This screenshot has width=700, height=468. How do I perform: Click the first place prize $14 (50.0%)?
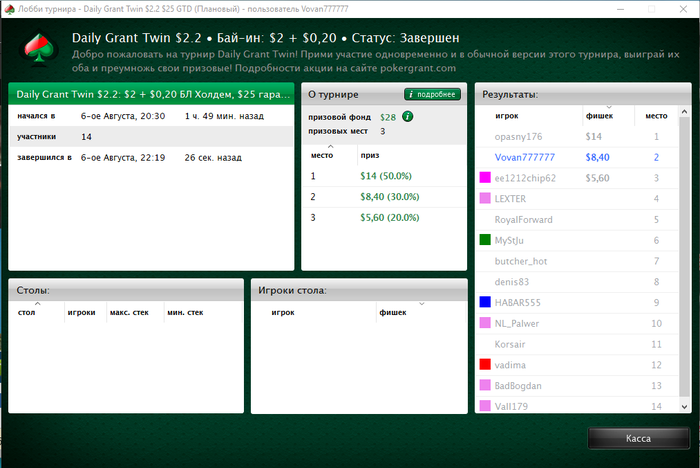pyautogui.click(x=386, y=176)
